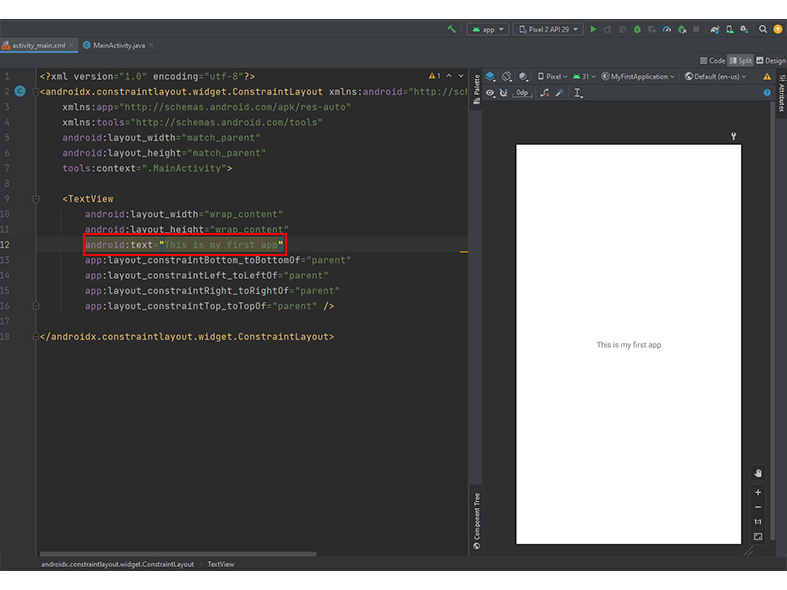Open the SDK Manager icon
The width and height of the screenshot is (787, 590).
(744, 30)
